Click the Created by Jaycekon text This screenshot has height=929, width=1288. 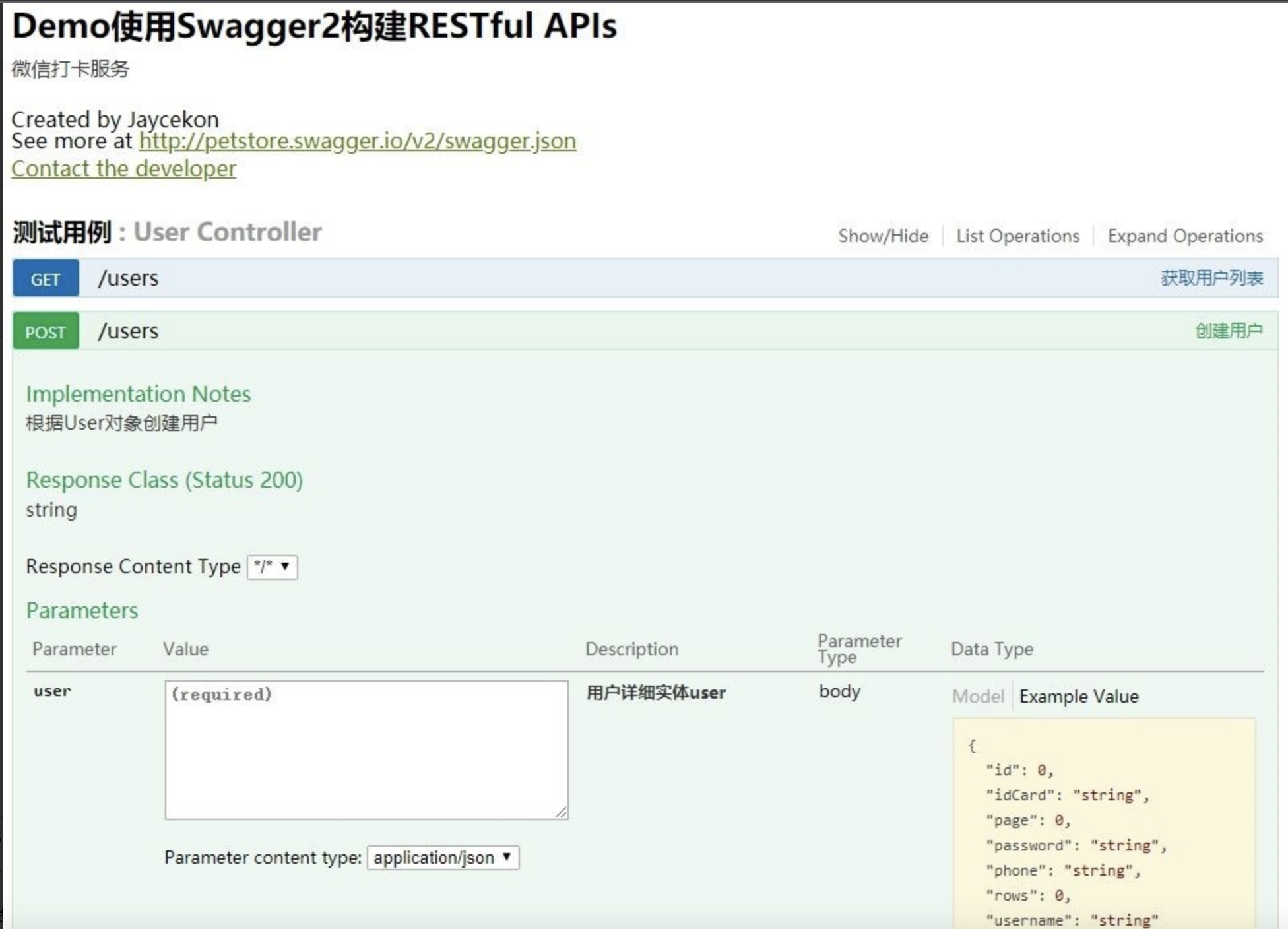click(115, 119)
